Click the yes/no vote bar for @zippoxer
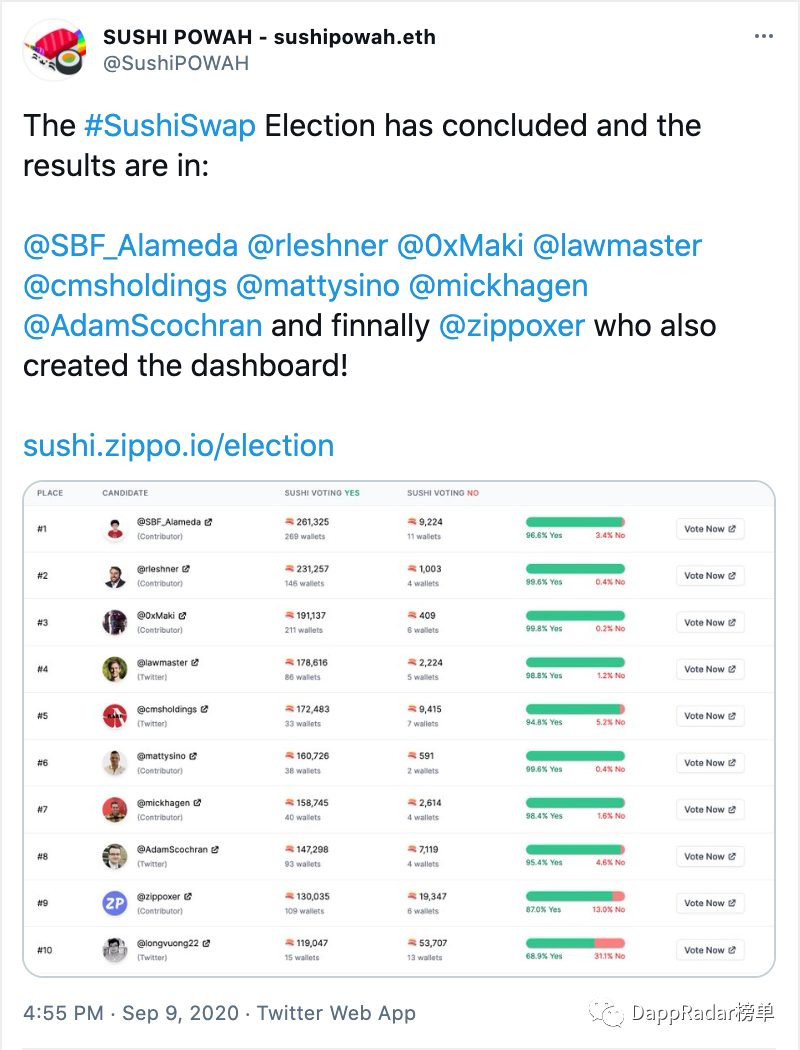The width and height of the screenshot is (800, 1050). click(x=575, y=896)
